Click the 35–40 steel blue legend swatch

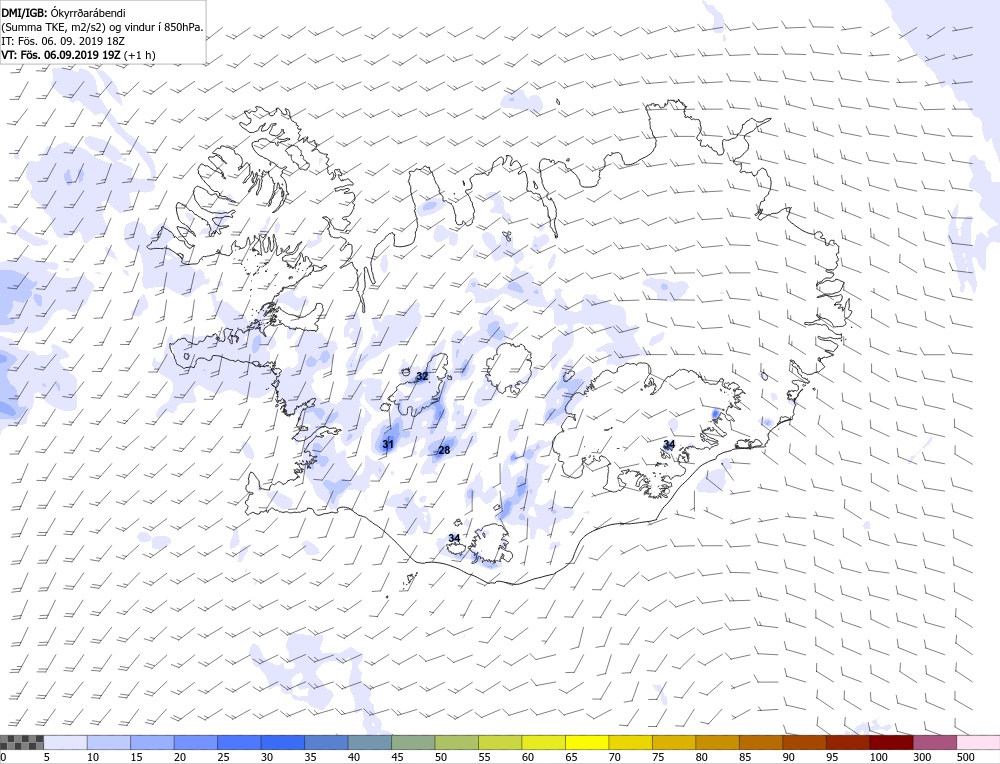pos(327,742)
